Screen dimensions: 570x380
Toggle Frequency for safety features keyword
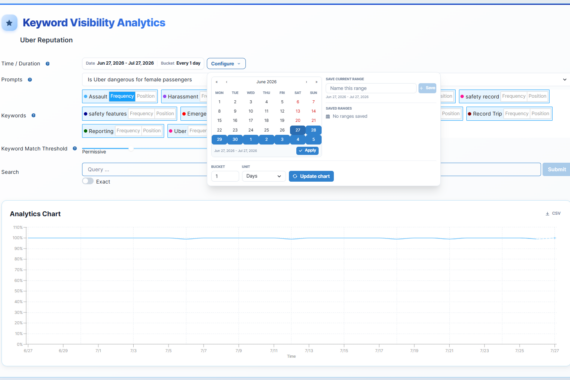tap(141, 113)
